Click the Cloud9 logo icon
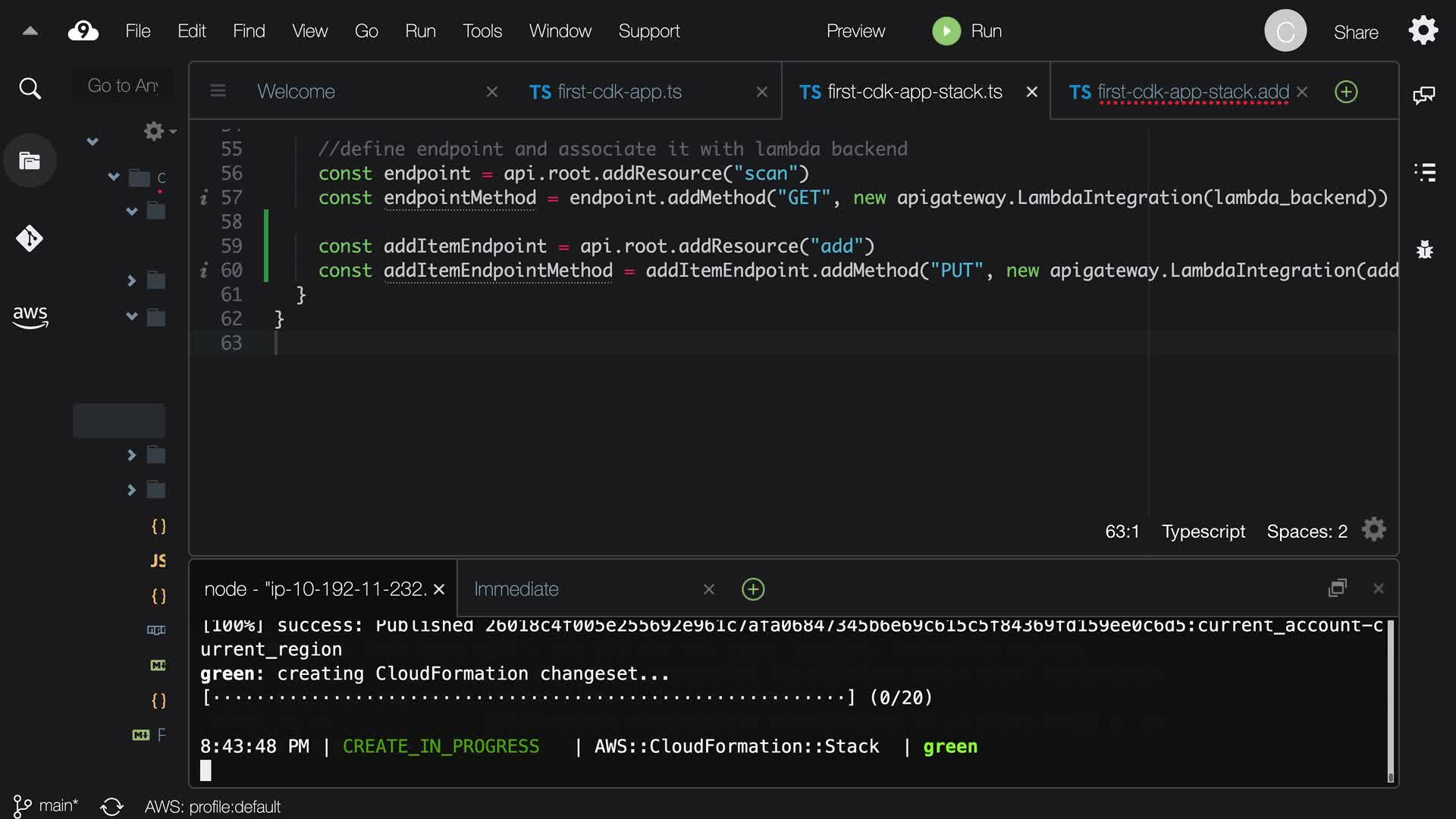The width and height of the screenshot is (1456, 819). point(83,31)
